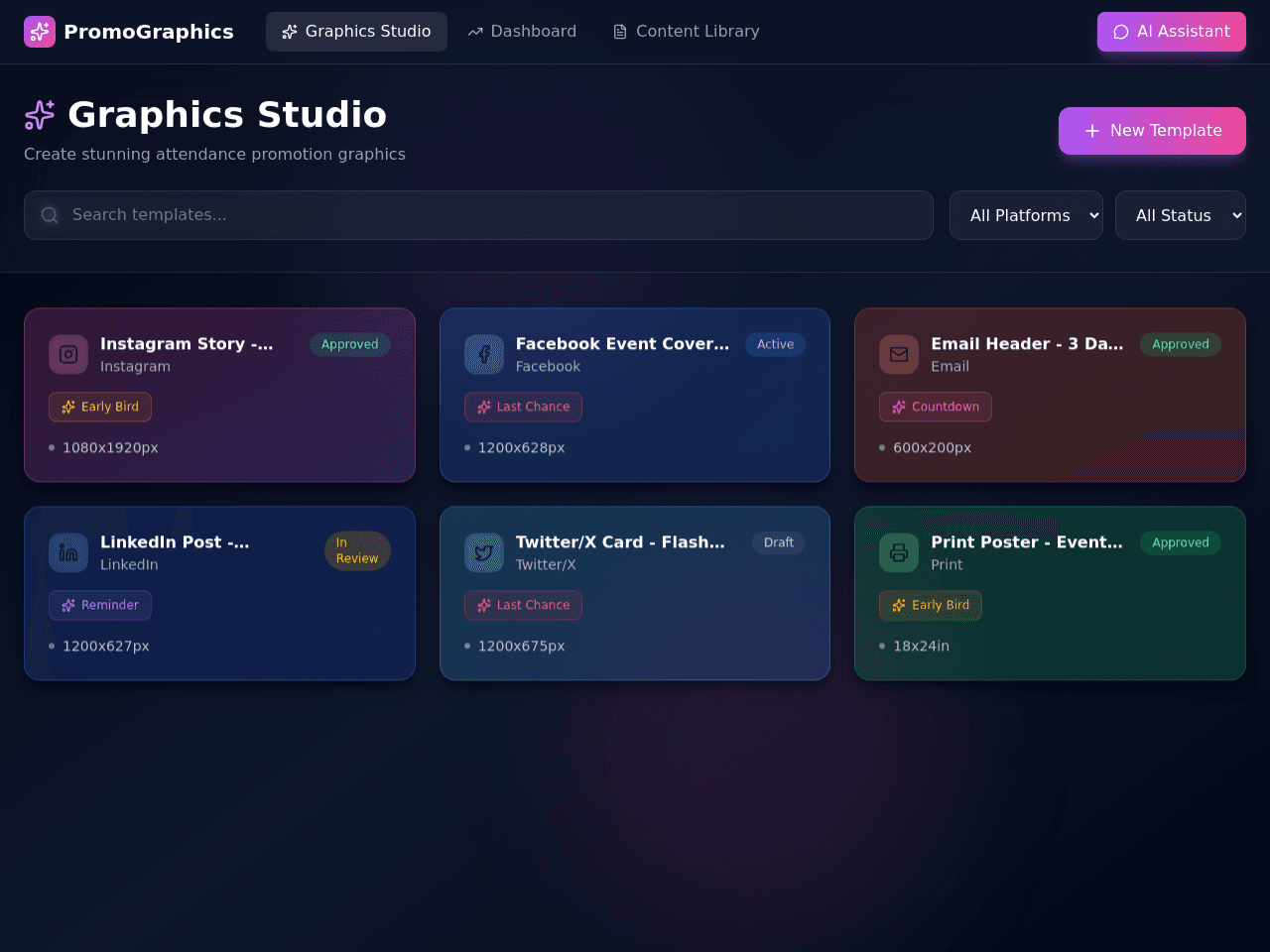Click the Reminder tag on LinkedIn card

[x=100, y=605]
